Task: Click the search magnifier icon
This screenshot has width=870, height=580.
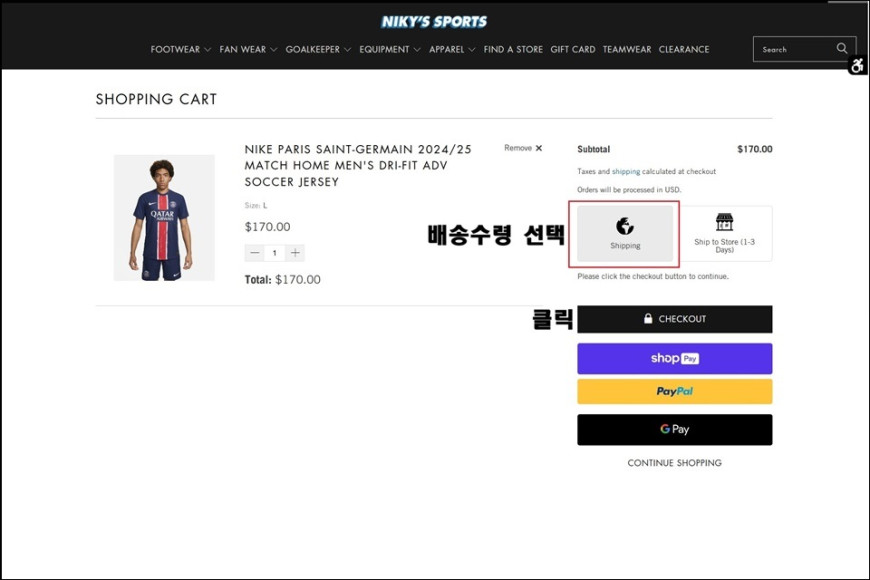Action: coord(842,48)
